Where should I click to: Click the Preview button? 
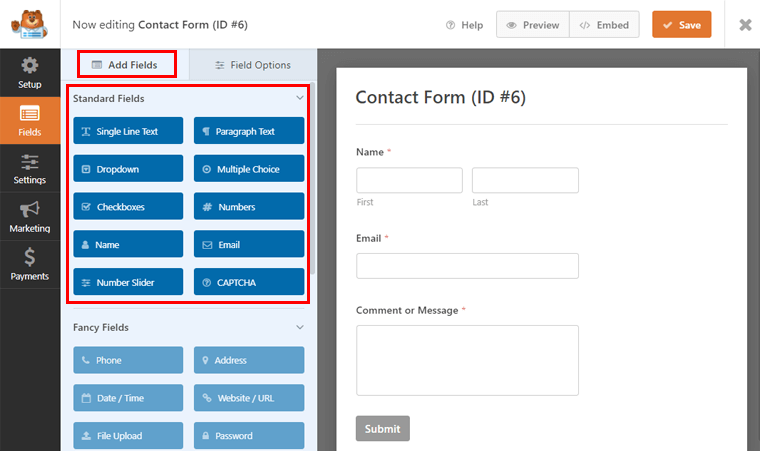(x=533, y=25)
